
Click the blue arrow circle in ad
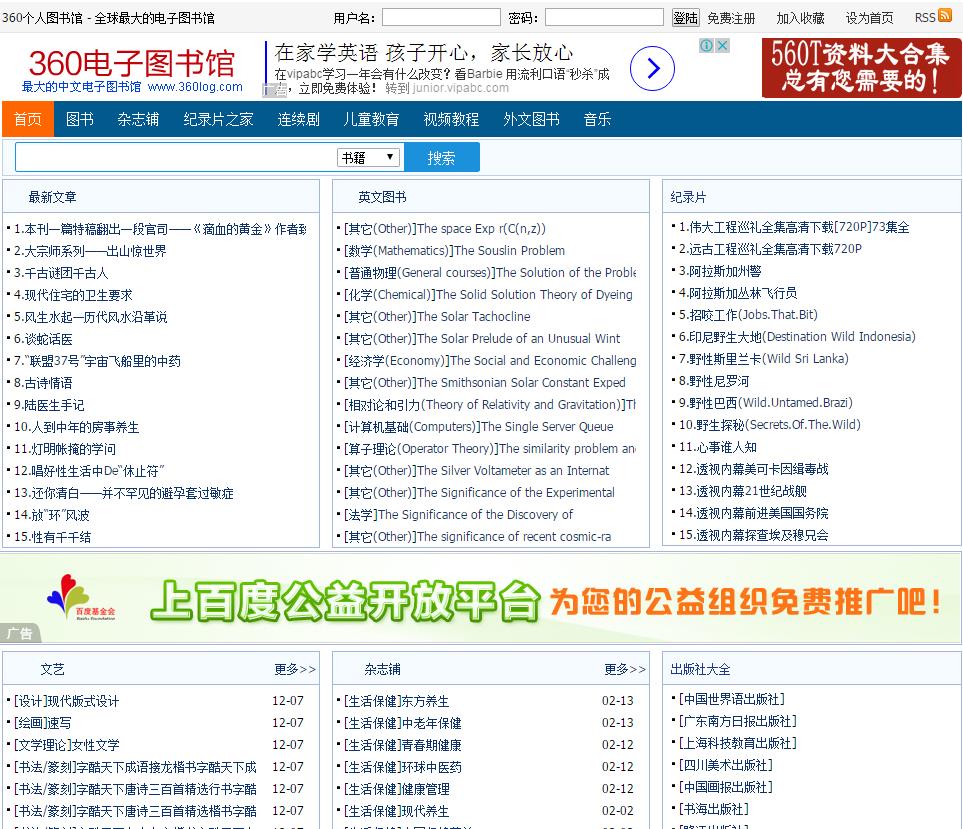pyautogui.click(x=652, y=68)
